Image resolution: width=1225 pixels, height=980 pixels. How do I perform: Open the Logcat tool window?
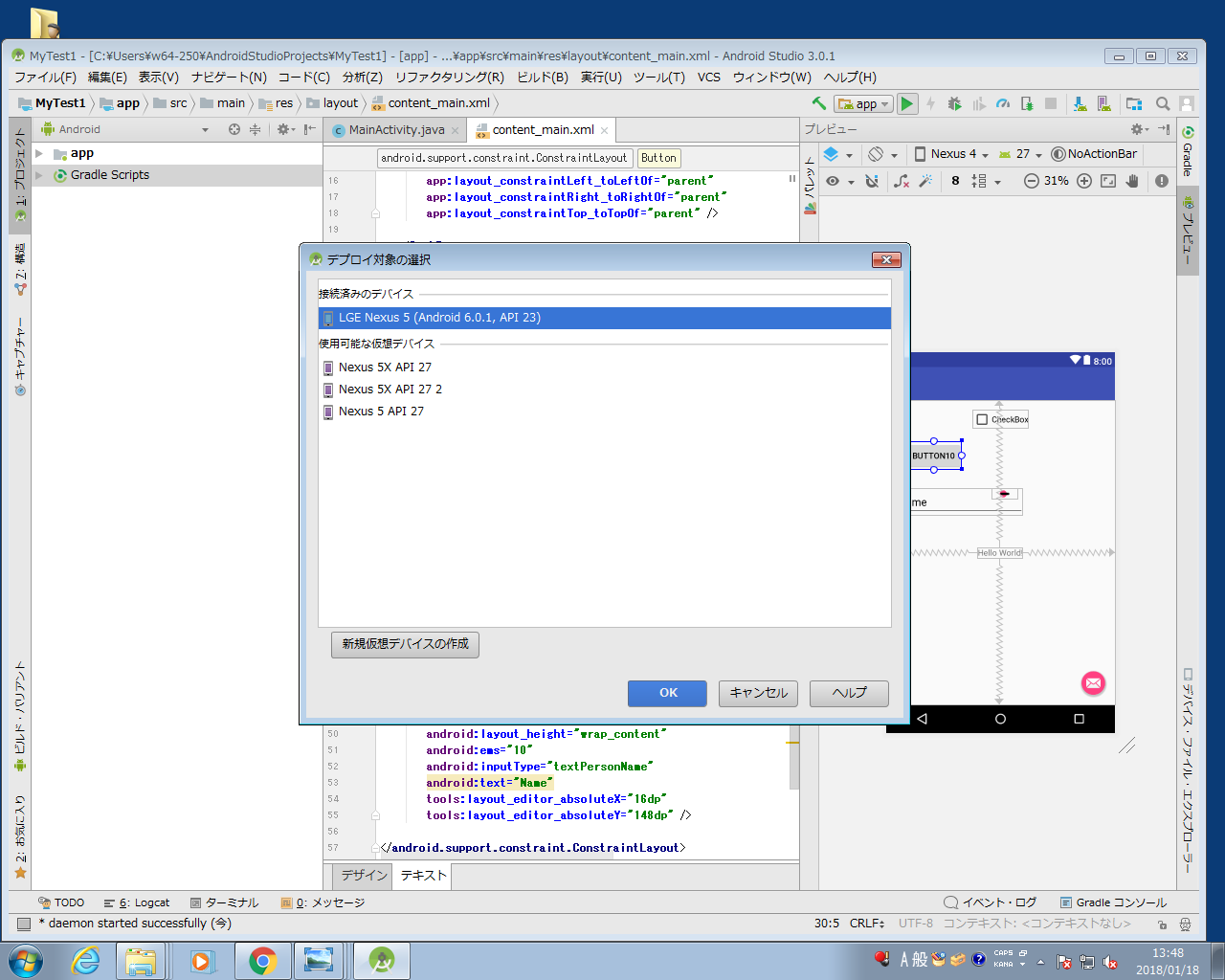[137, 902]
